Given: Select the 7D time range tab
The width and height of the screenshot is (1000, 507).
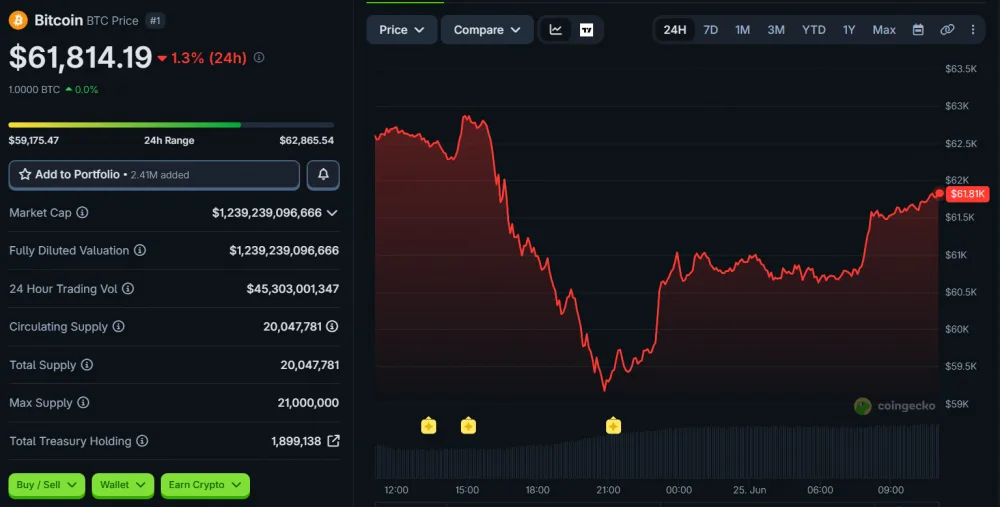Looking at the screenshot, I should (710, 30).
